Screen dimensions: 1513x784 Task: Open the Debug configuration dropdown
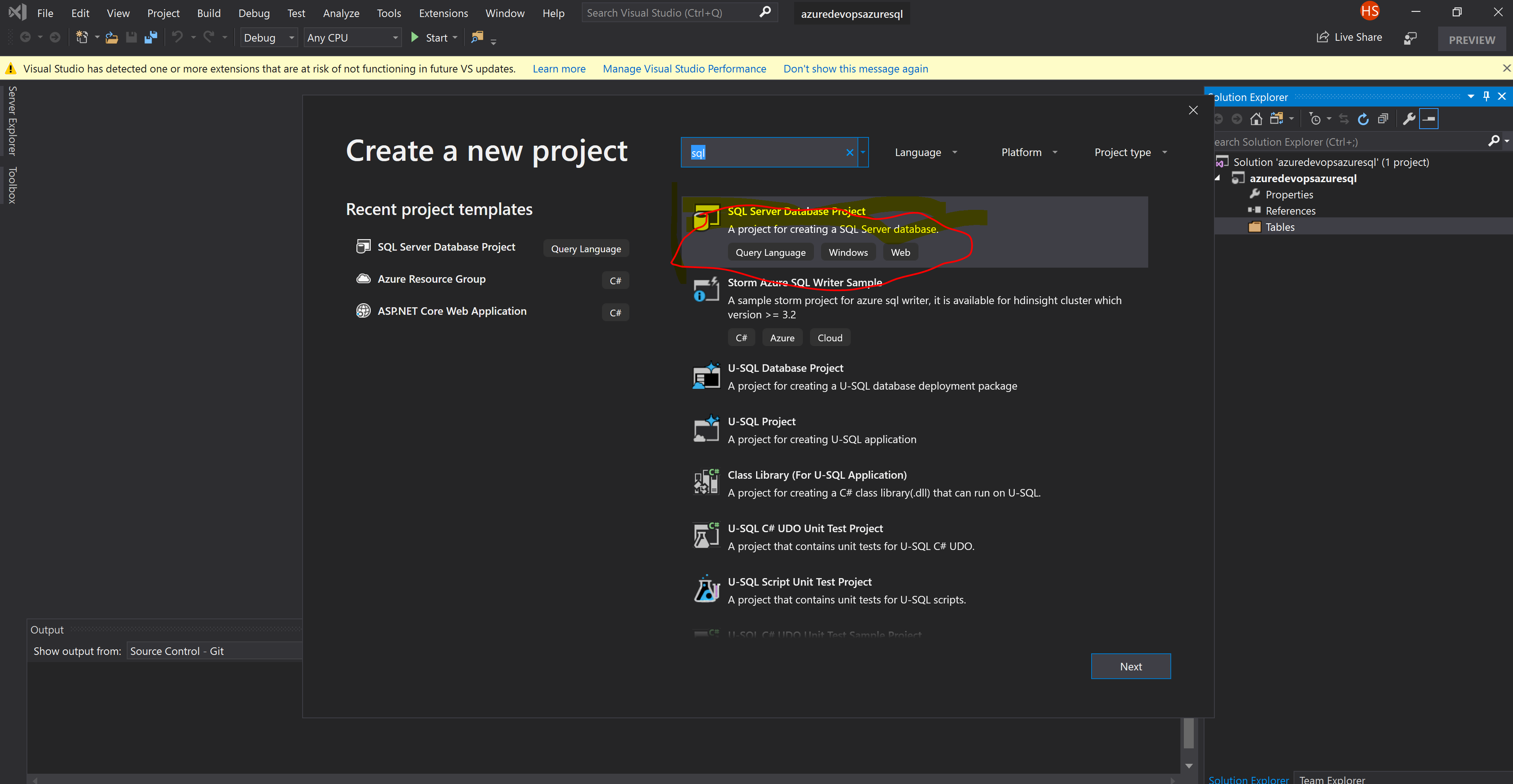coord(269,38)
